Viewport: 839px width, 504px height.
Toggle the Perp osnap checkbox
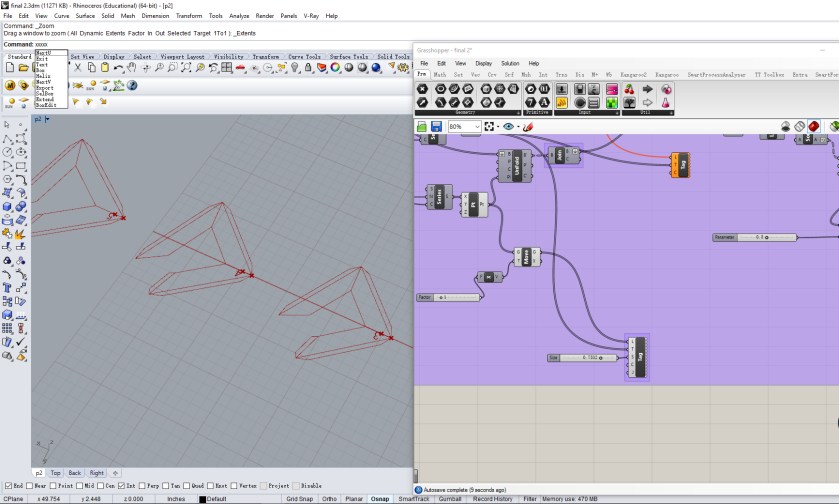[143, 486]
